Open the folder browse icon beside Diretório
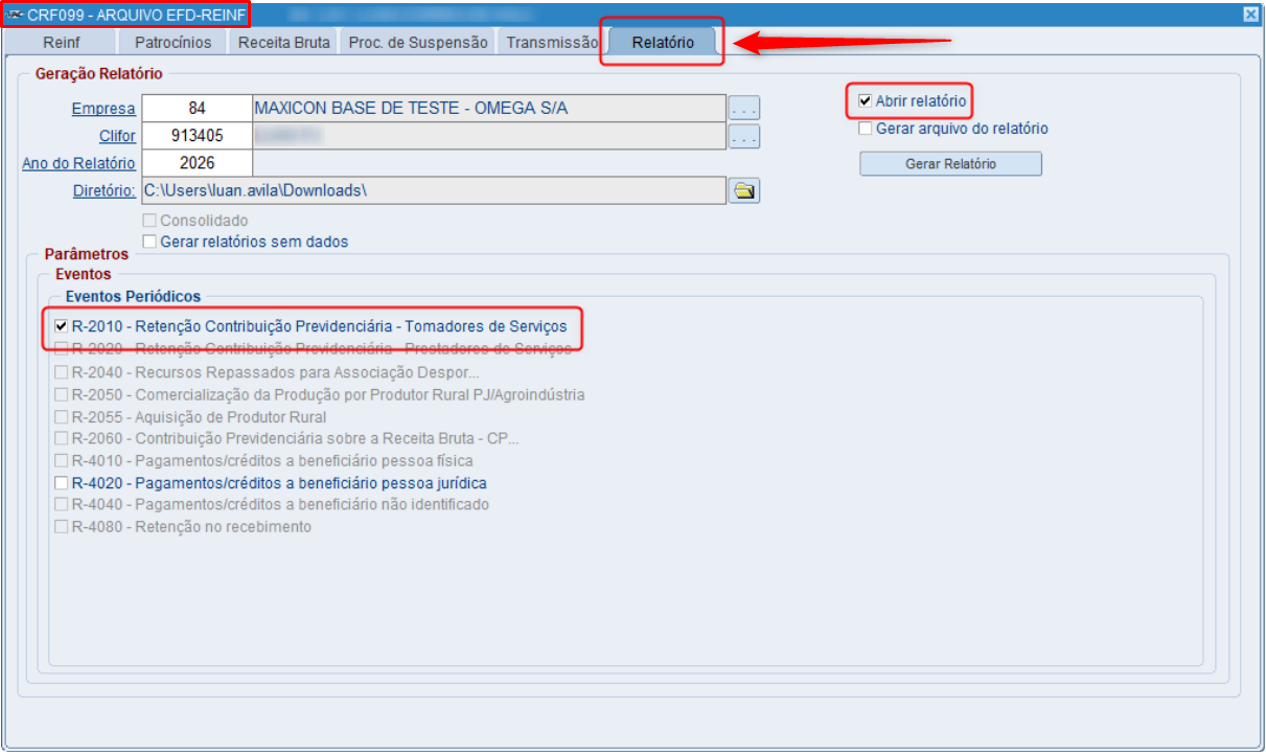 [x=744, y=191]
